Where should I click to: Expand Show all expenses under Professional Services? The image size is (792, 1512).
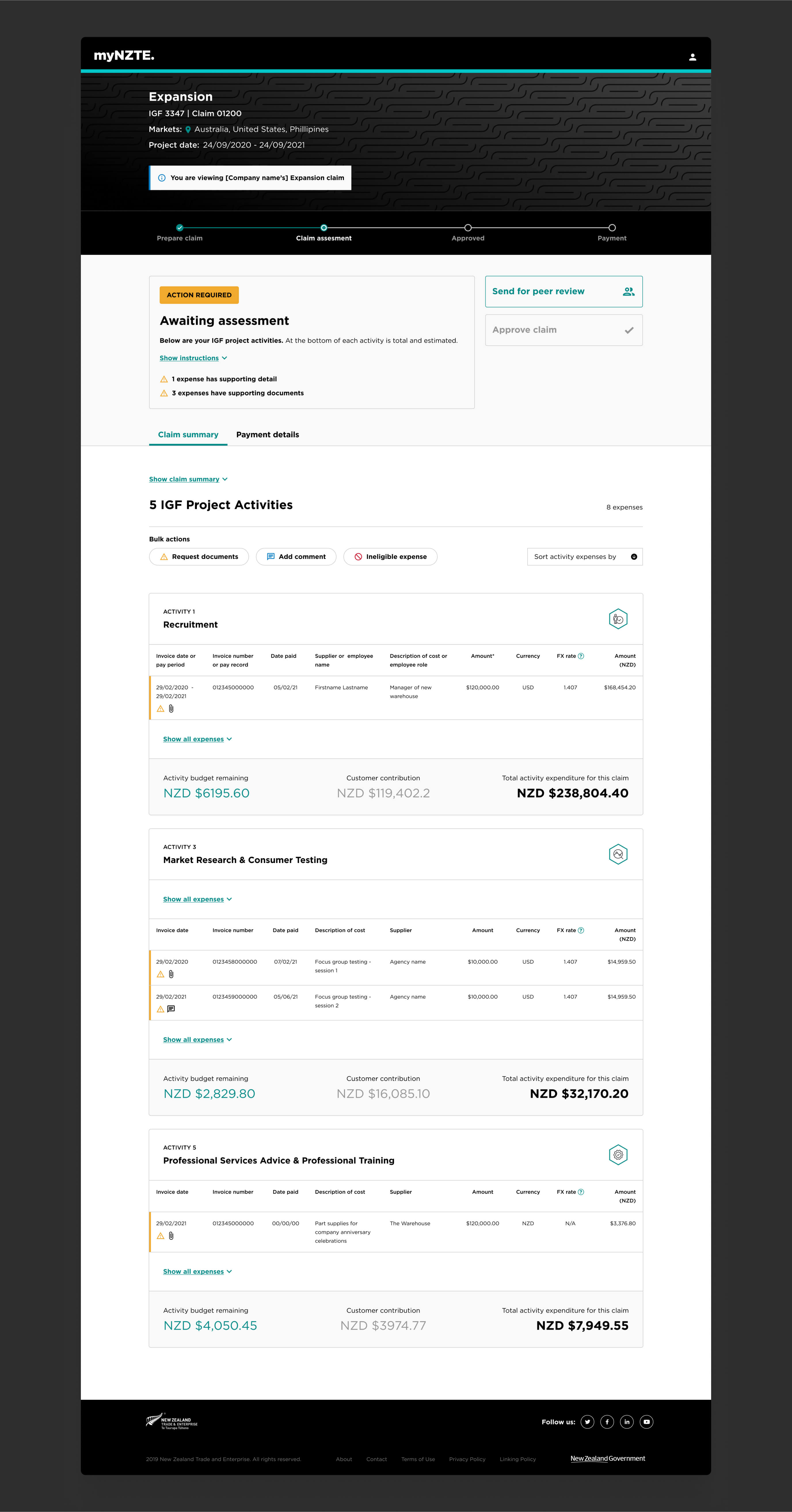coord(197,1271)
